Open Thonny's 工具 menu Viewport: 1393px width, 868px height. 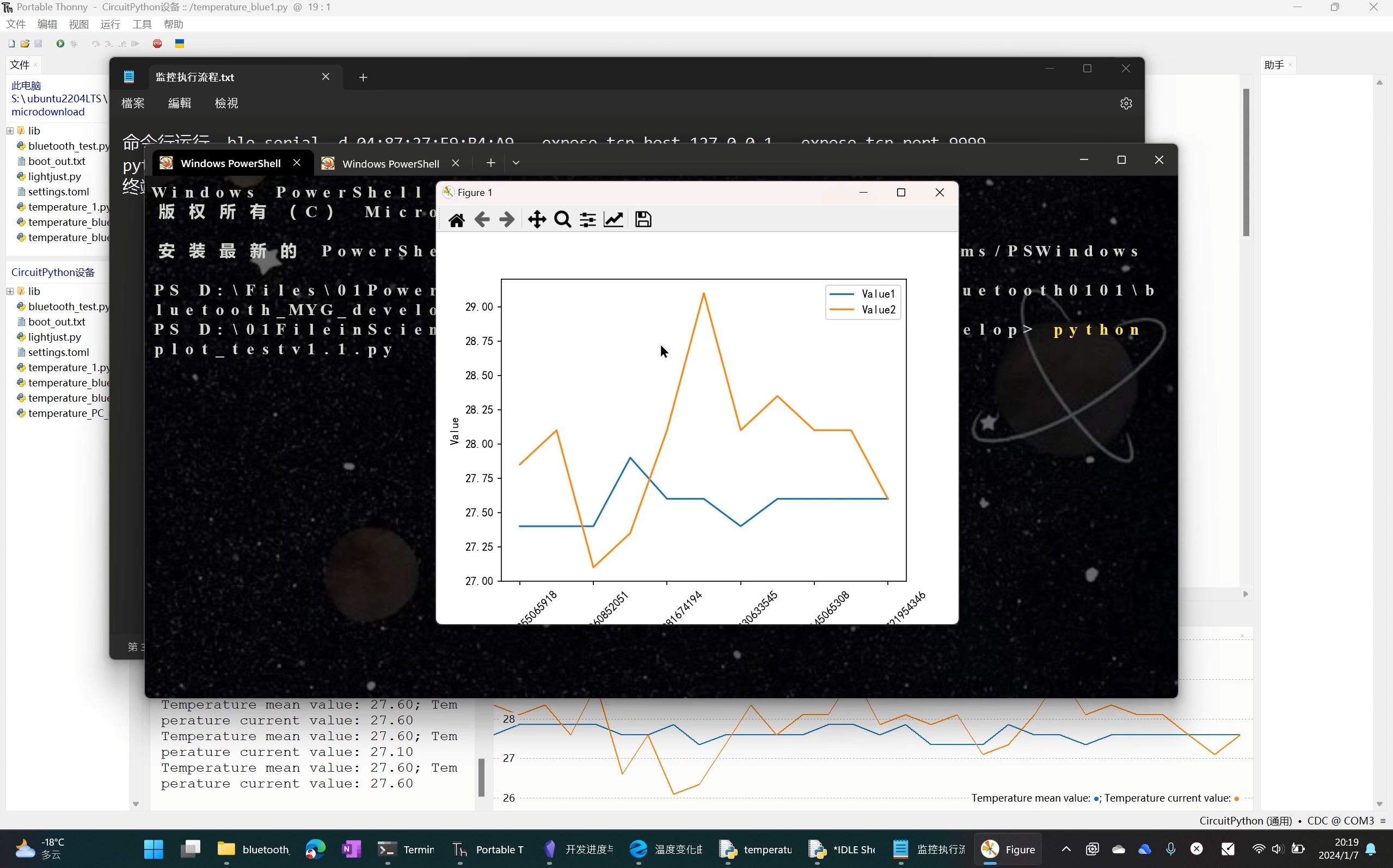[142, 24]
